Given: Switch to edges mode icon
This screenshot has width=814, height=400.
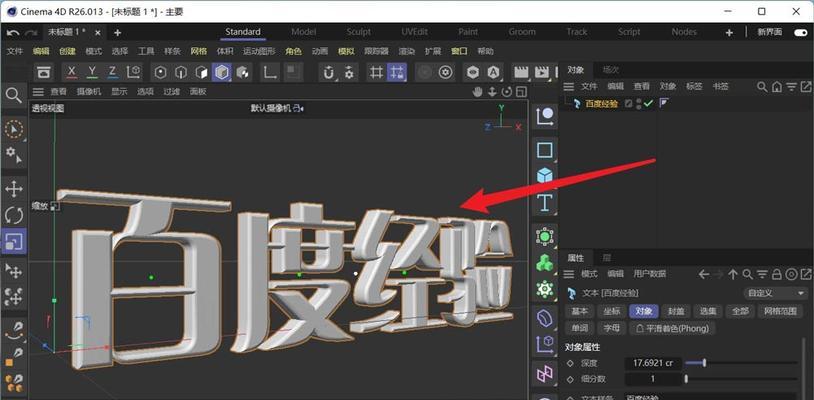Looking at the screenshot, I should (x=181, y=73).
